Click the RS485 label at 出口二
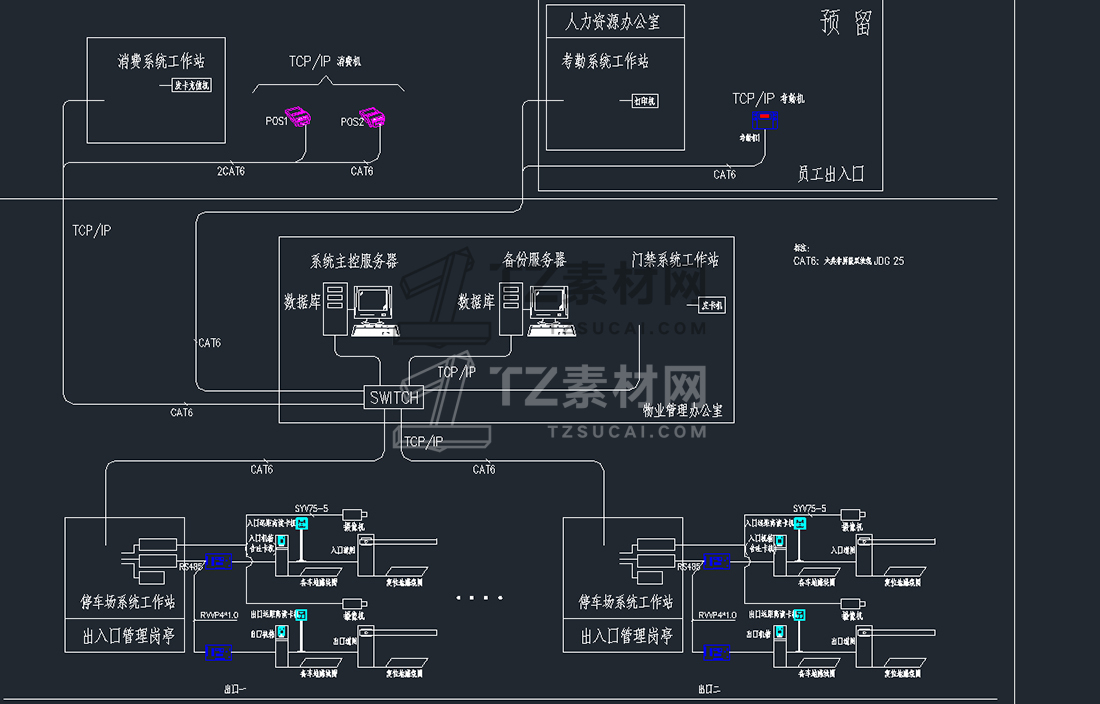Image resolution: width=1100 pixels, height=704 pixels. pos(689,566)
